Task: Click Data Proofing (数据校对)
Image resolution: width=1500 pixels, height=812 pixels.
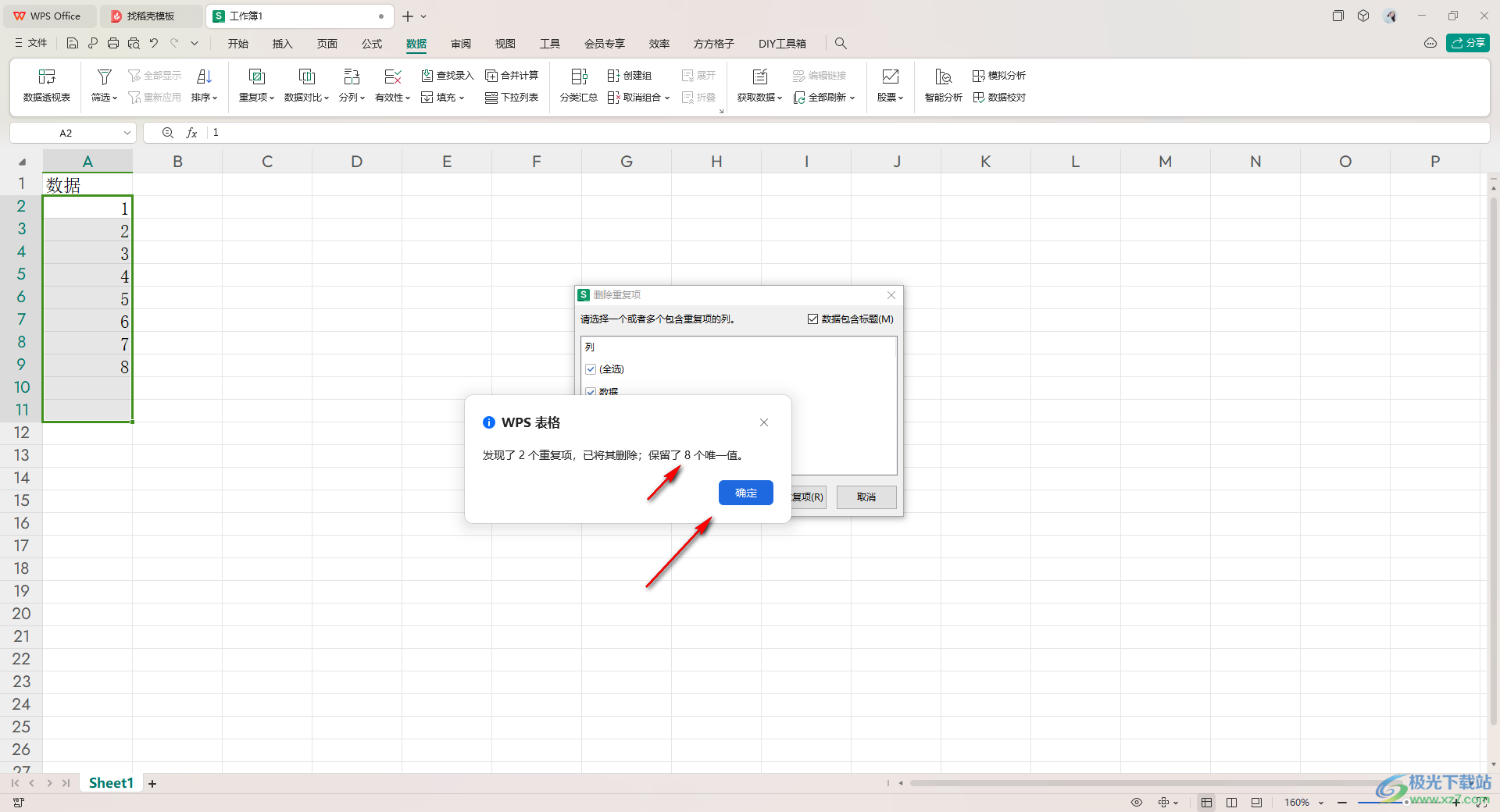Action: tap(999, 98)
